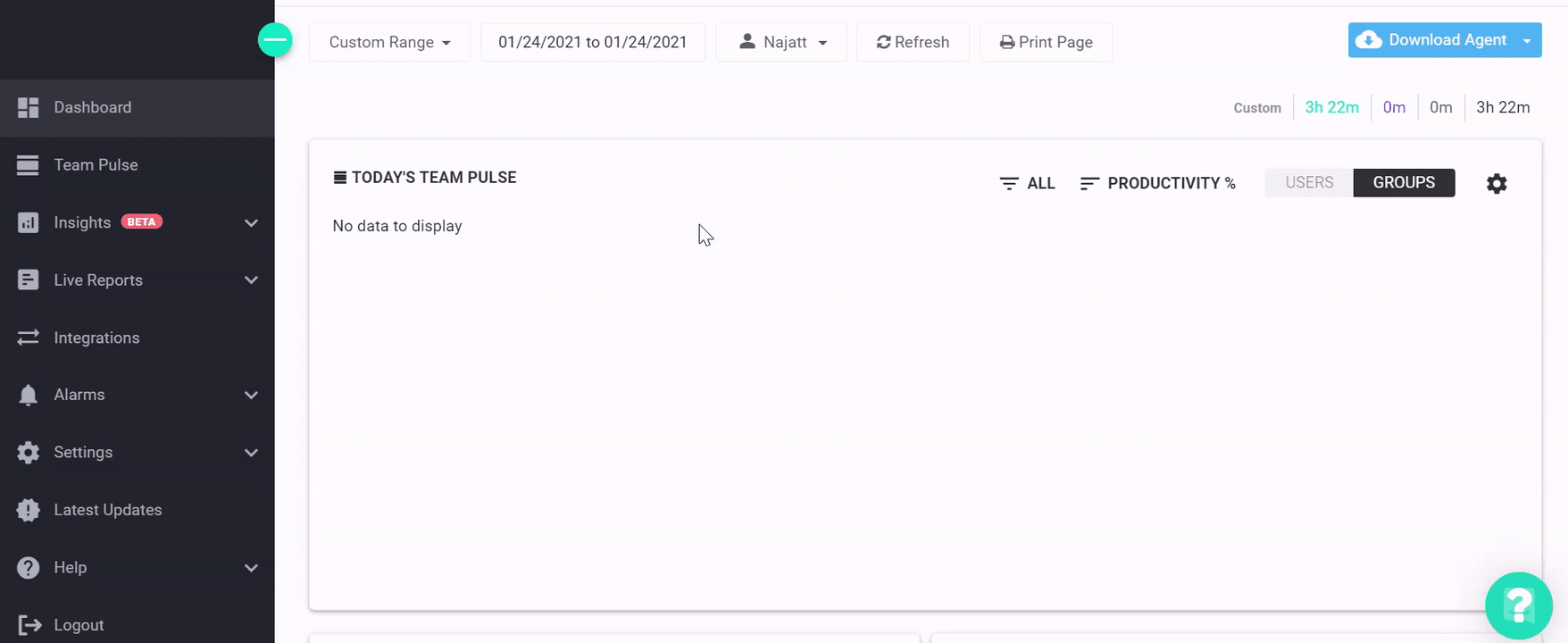Screen dimensions: 1568x643
Task: Expand the Live Reports submenu chevron
Action: (251, 280)
